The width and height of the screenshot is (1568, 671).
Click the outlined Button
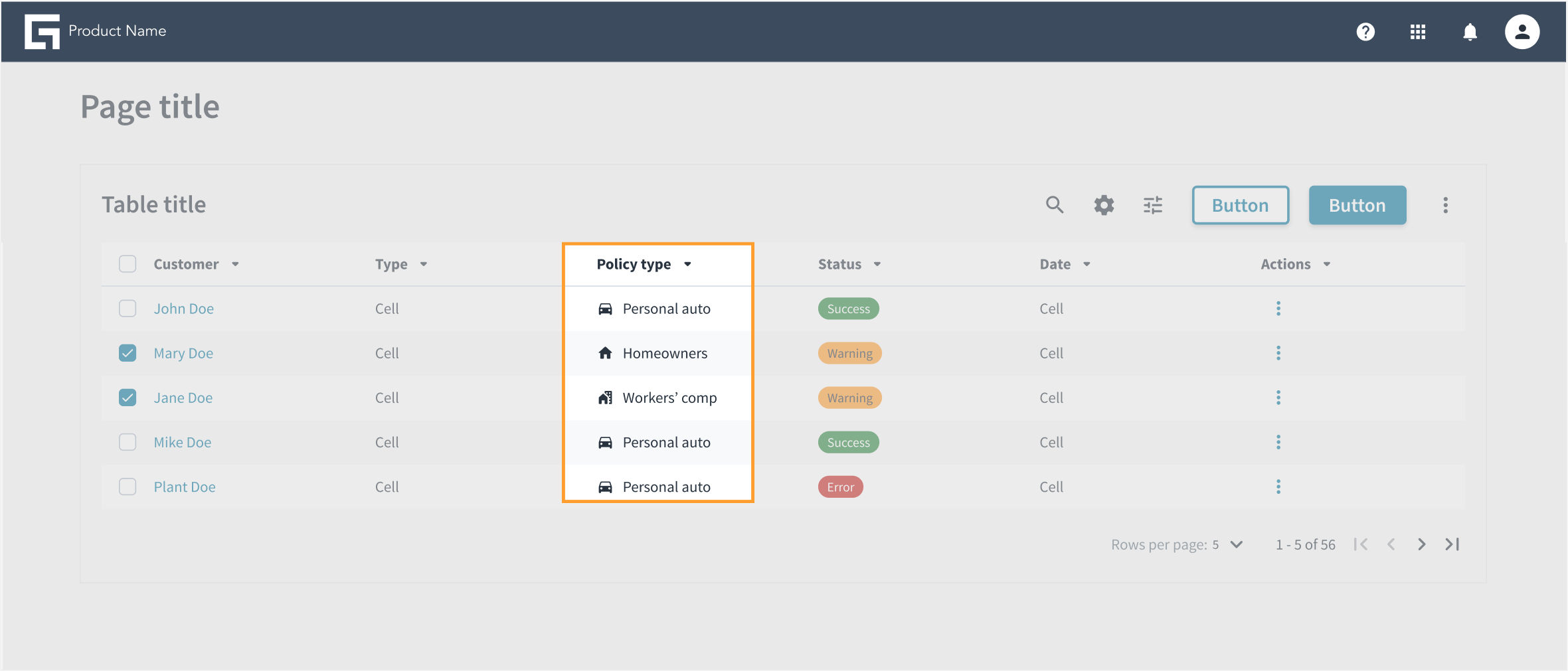1240,205
